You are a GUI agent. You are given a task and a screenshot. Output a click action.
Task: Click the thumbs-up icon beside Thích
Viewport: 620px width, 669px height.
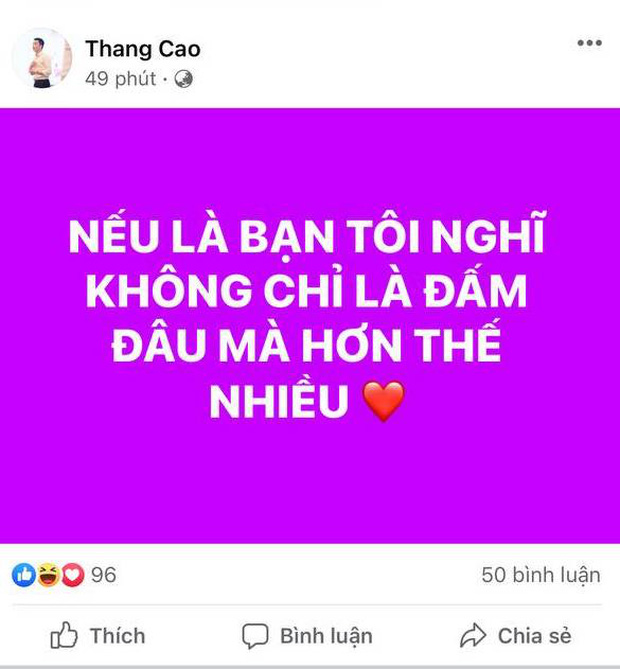[64, 635]
